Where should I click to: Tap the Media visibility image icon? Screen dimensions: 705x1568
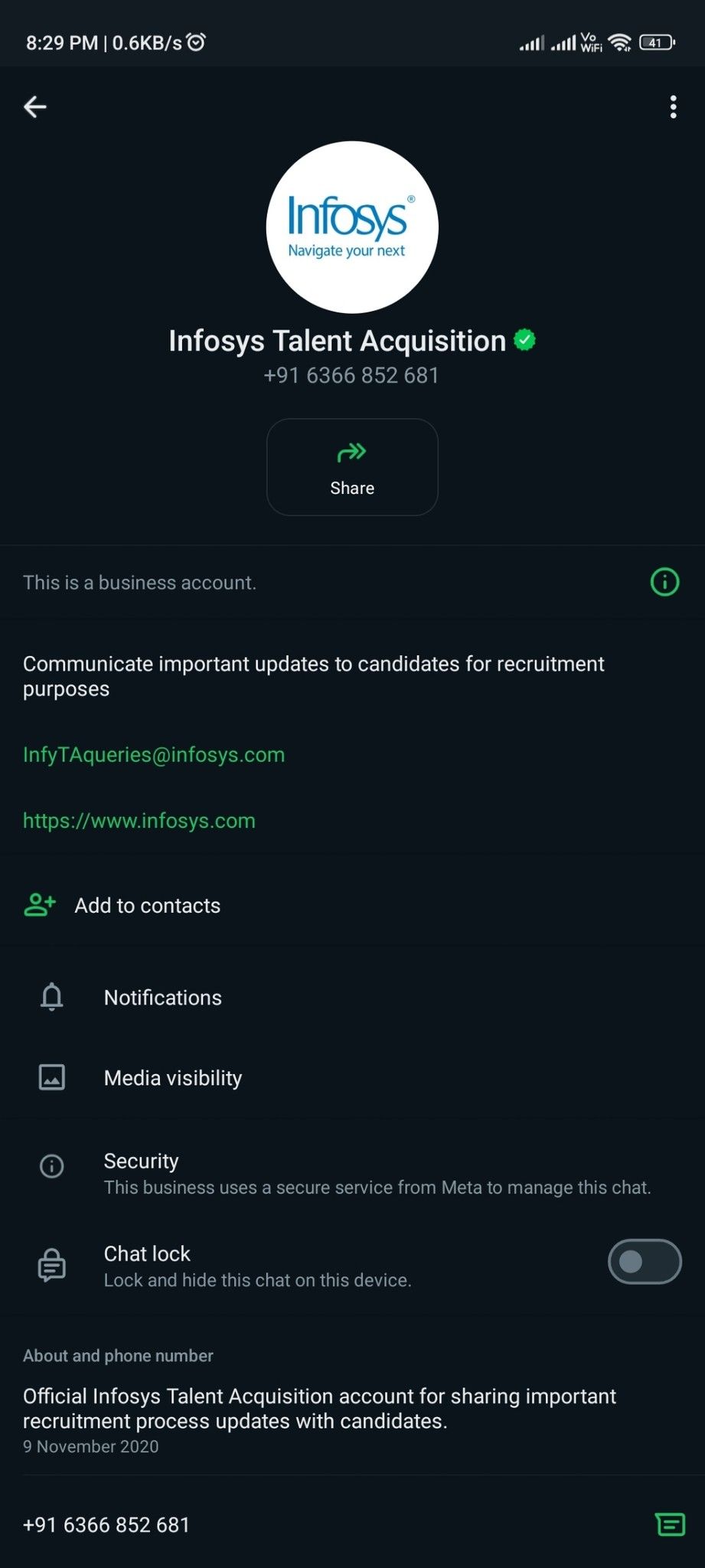point(52,1078)
